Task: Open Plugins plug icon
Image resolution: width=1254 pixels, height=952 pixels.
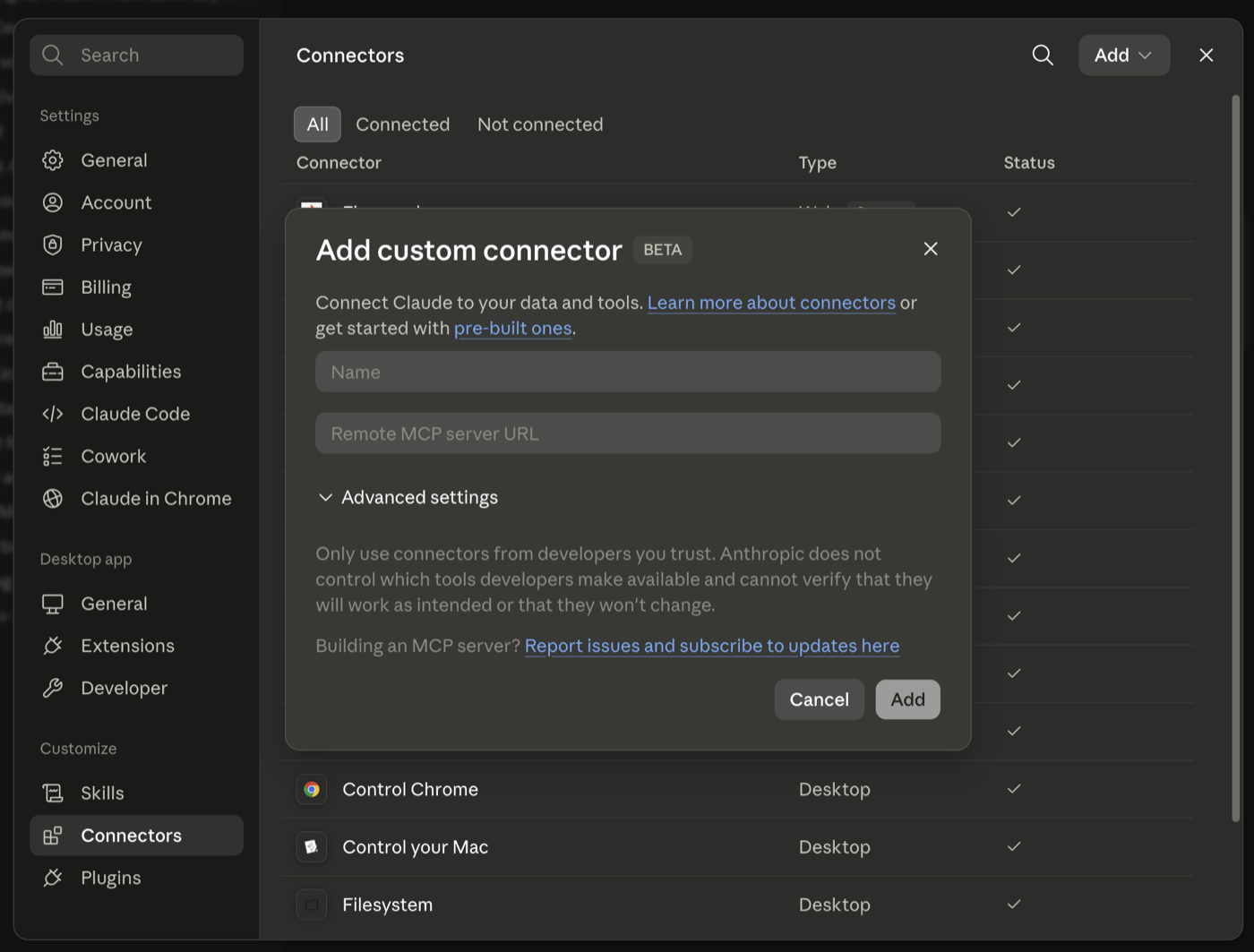Action: click(53, 878)
